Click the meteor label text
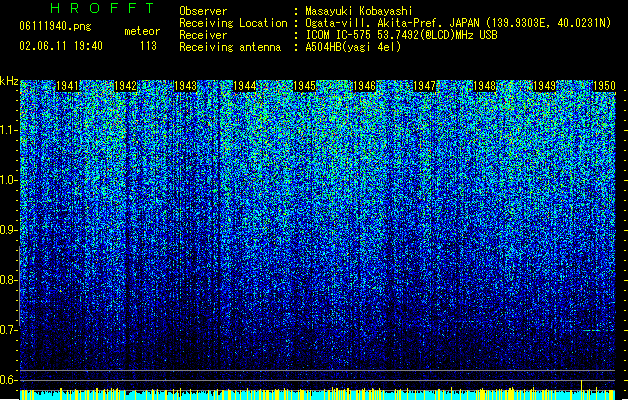629x400 pixels. coord(142,31)
